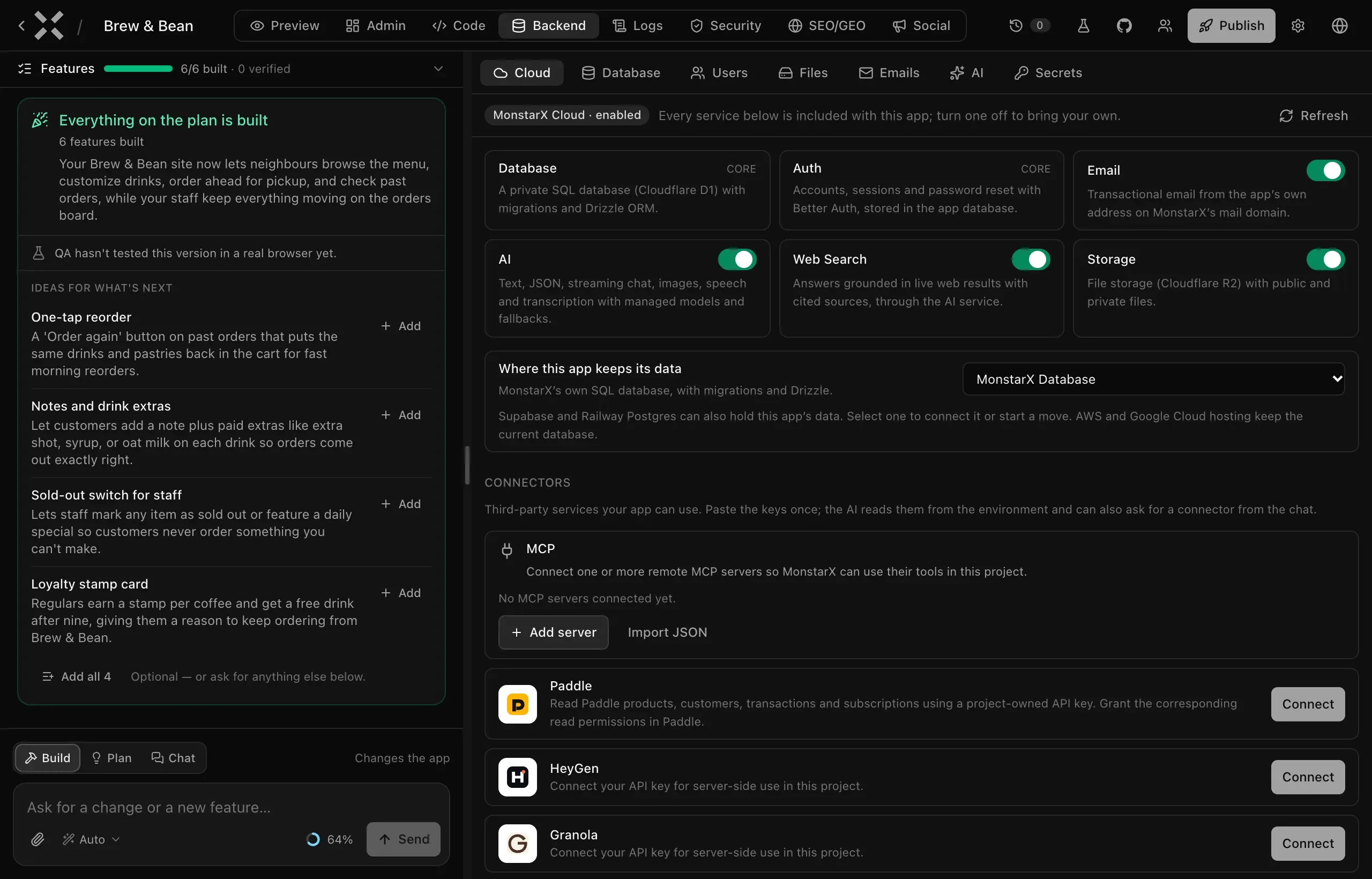
Task: Switch to the Preview tab
Action: coord(284,26)
